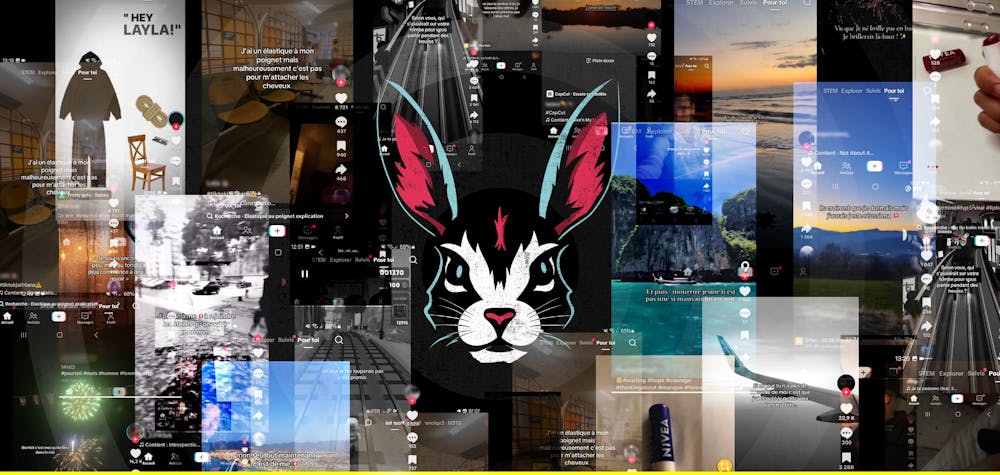Tap the Plein écran full screen button
Image resolution: width=1000 pixels, height=475 pixels.
point(599,61)
